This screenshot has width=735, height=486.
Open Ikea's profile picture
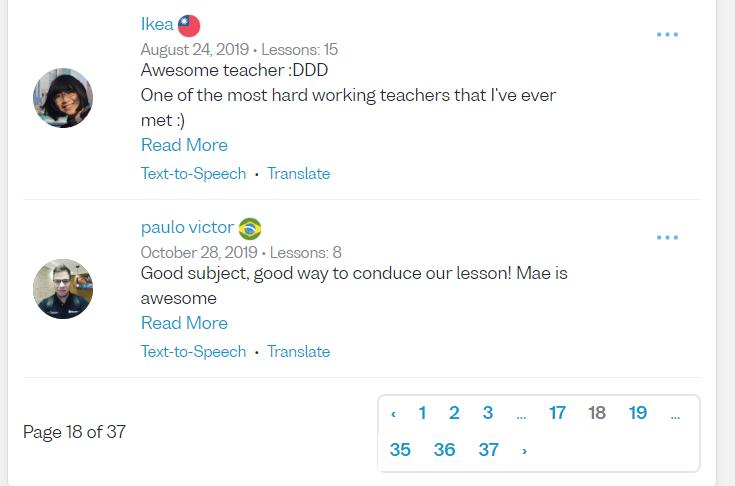click(x=63, y=98)
